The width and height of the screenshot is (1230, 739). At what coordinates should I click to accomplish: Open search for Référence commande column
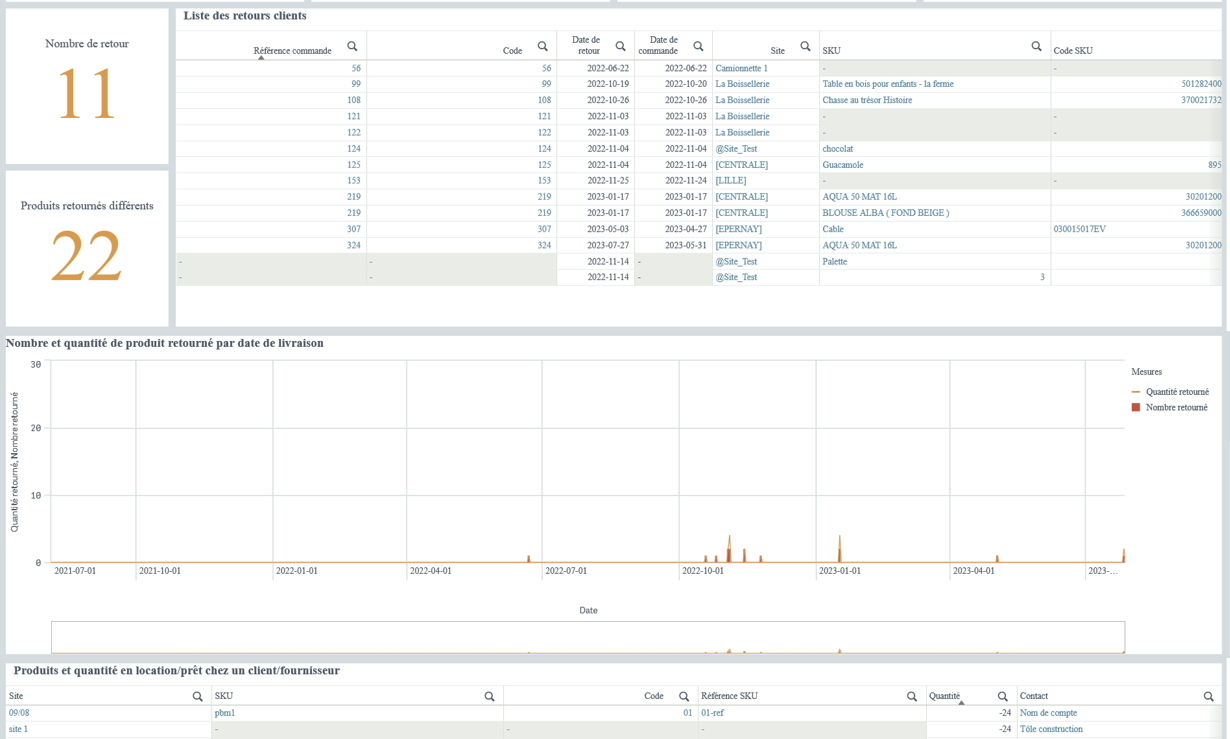(x=352, y=46)
